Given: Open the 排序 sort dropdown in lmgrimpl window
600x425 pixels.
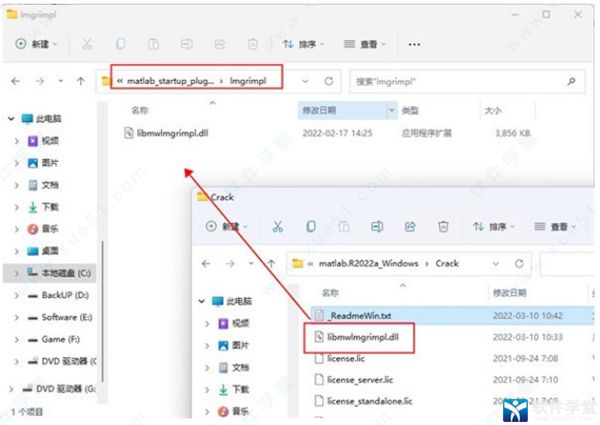Looking at the screenshot, I should coord(304,44).
